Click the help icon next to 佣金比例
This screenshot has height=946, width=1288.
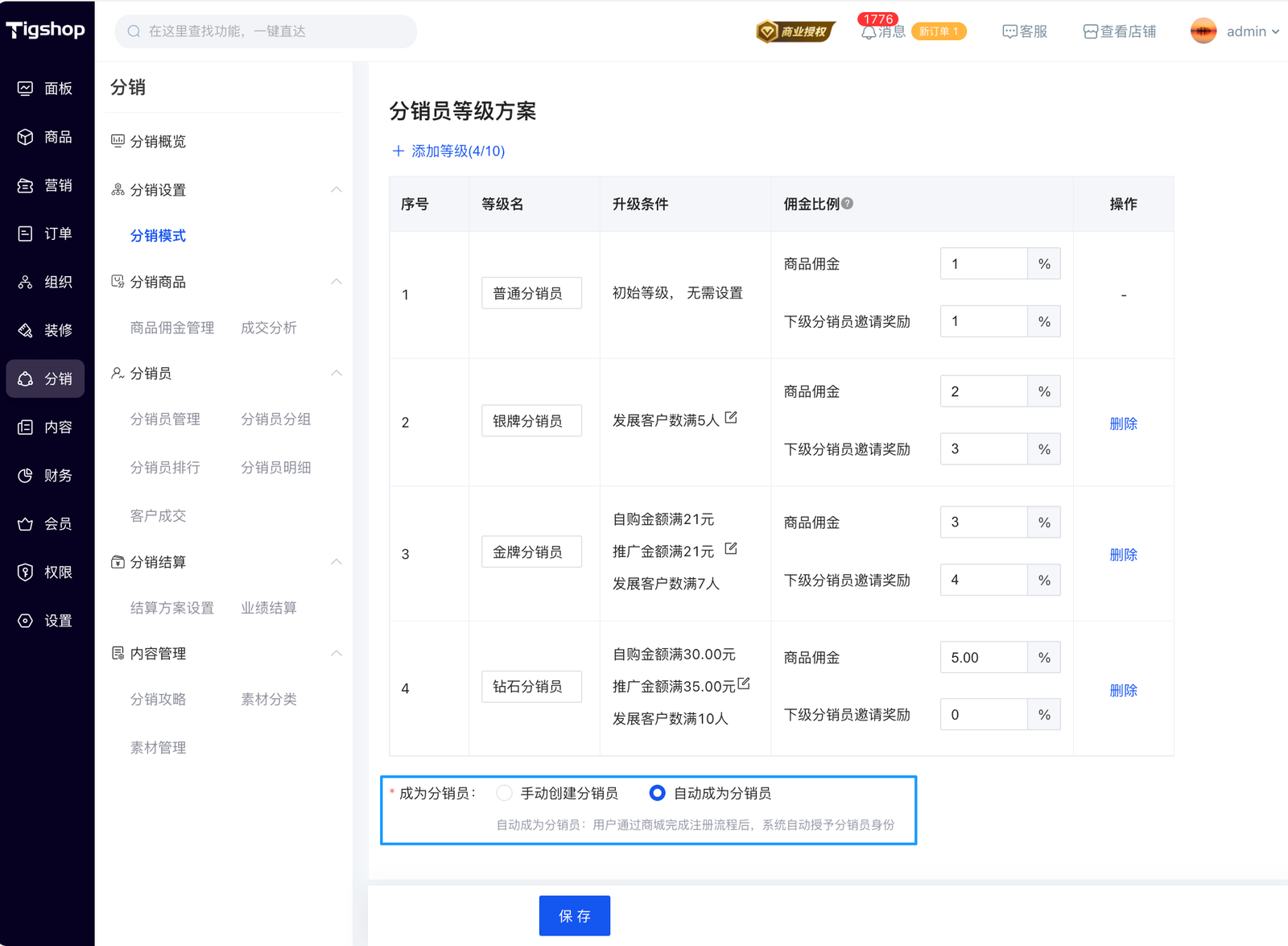848,204
